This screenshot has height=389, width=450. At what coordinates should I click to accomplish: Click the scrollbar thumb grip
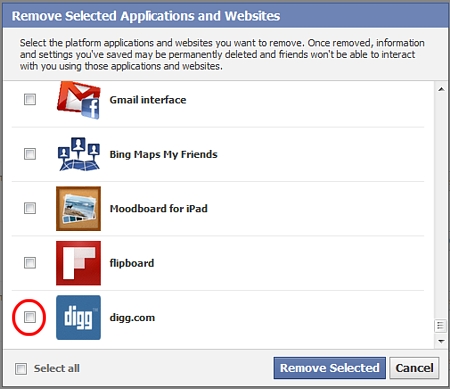tap(441, 326)
